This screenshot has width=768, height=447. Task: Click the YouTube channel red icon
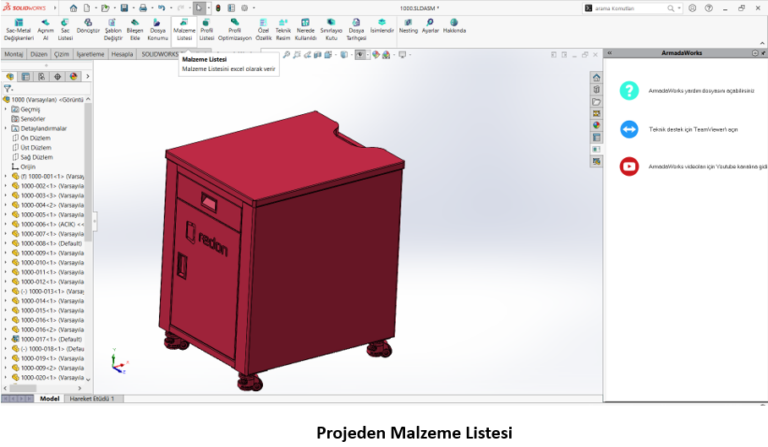pos(629,166)
